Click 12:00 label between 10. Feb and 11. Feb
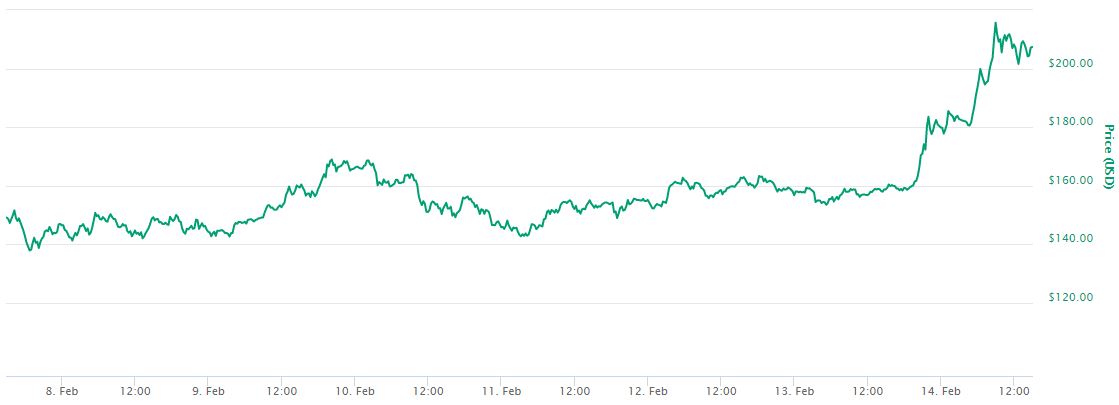Image resolution: width=1119 pixels, height=405 pixels. click(428, 390)
